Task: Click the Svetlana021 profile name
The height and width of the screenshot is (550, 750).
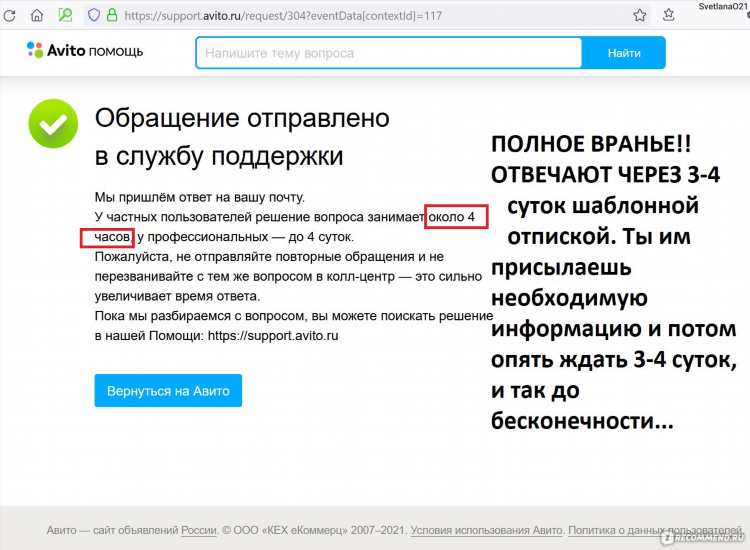Action: pyautogui.click(x=723, y=6)
